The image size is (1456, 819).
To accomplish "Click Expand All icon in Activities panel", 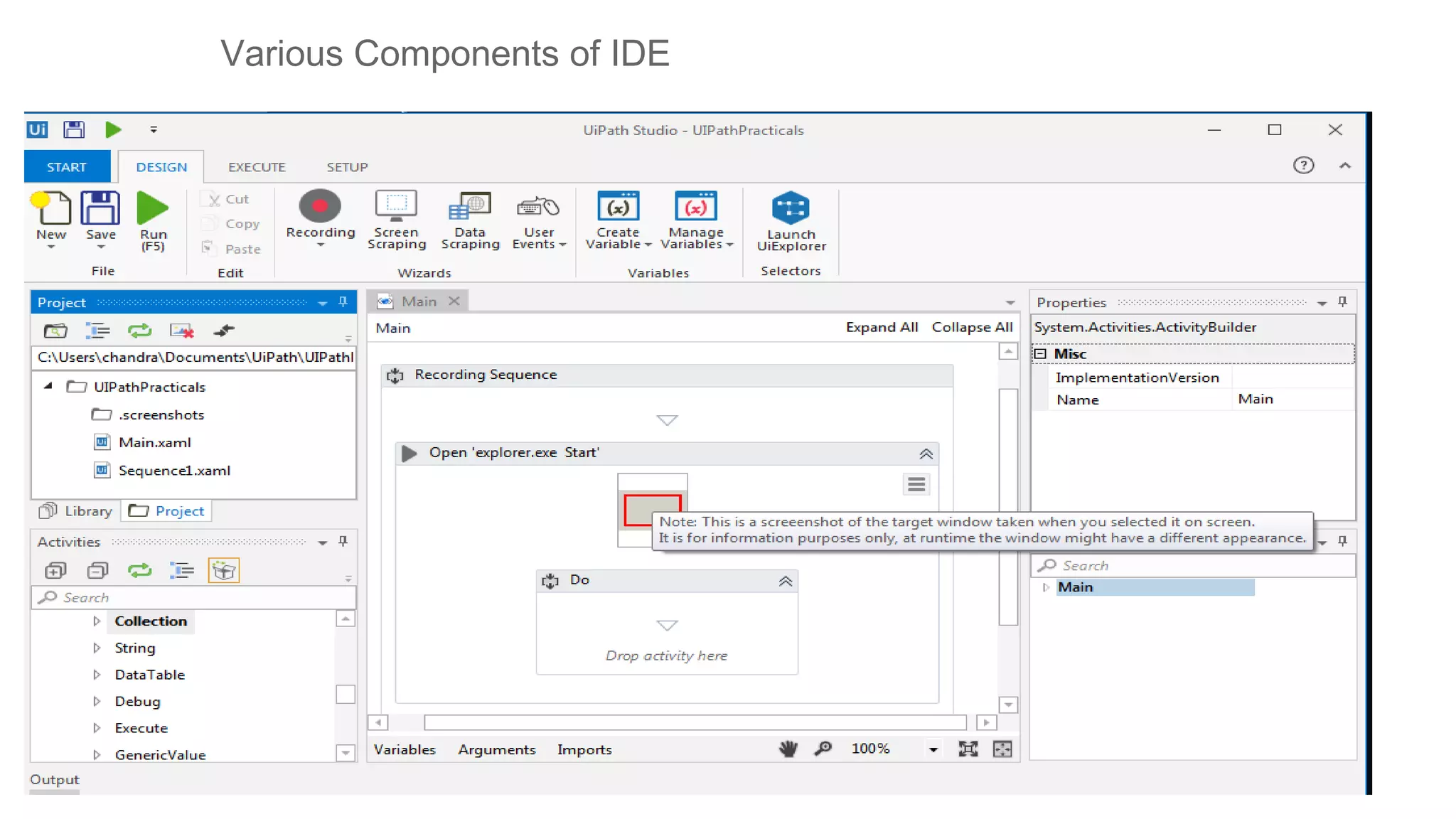I will click(55, 570).
